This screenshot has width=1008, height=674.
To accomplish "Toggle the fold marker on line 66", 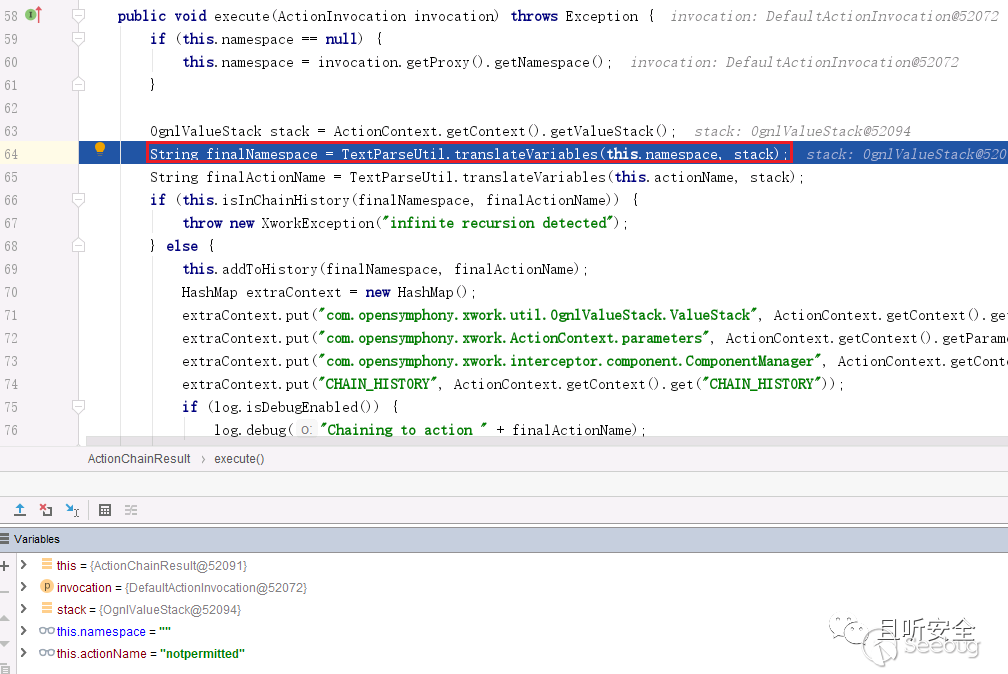I will [x=79, y=200].
